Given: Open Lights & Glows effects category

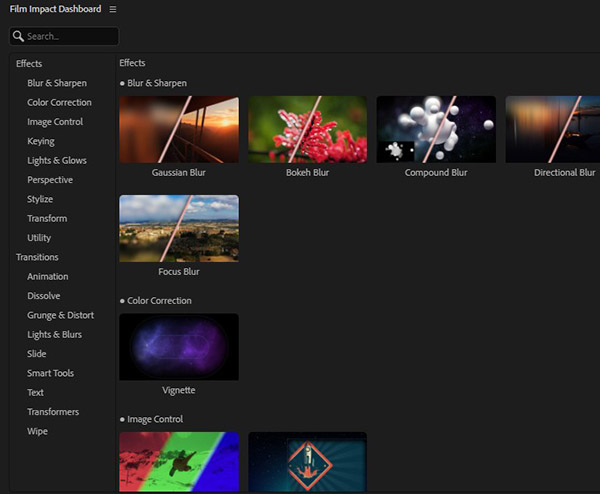Looking at the screenshot, I should tap(57, 161).
